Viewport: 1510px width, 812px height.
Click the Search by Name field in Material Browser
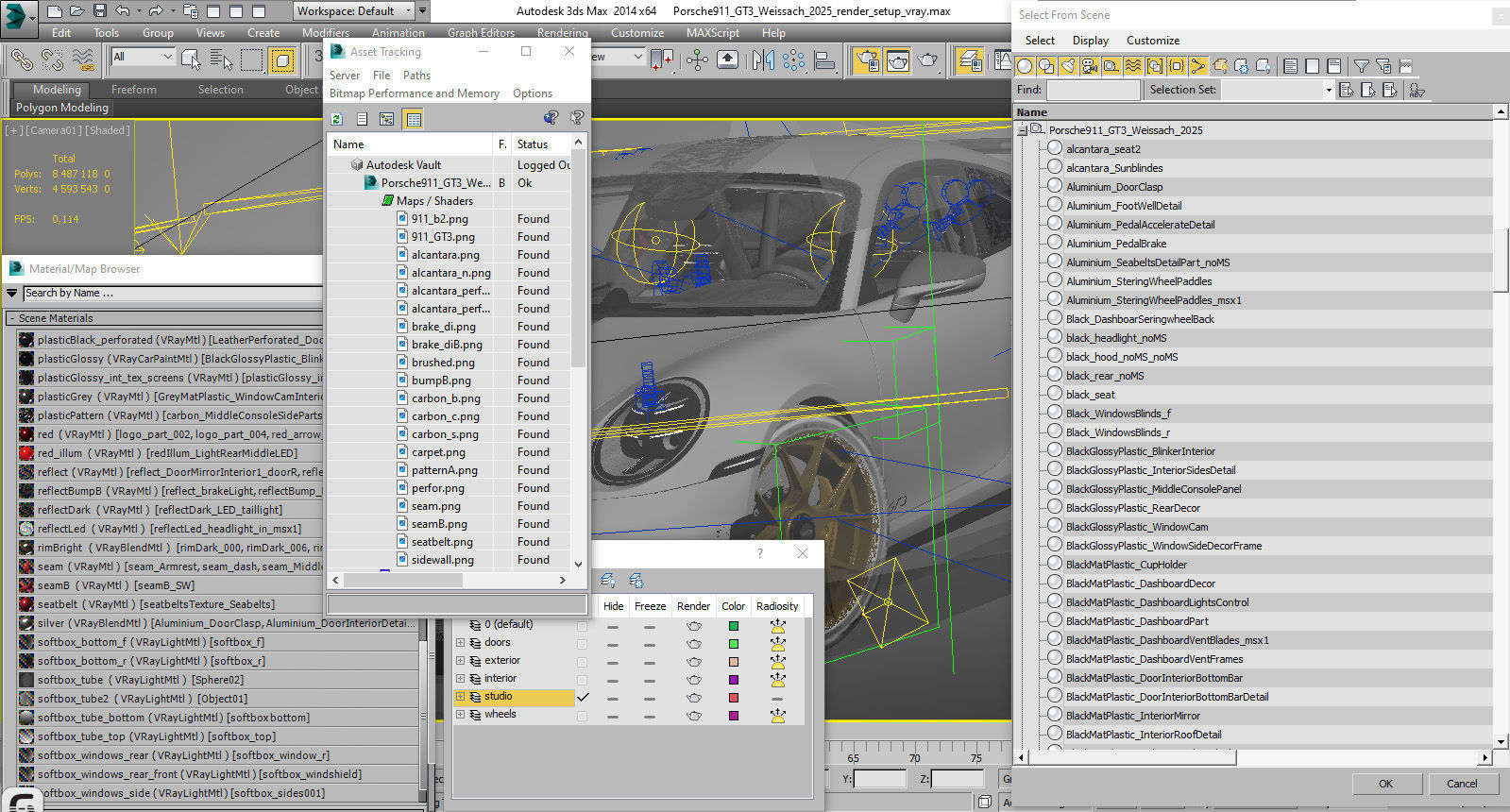[x=172, y=294]
